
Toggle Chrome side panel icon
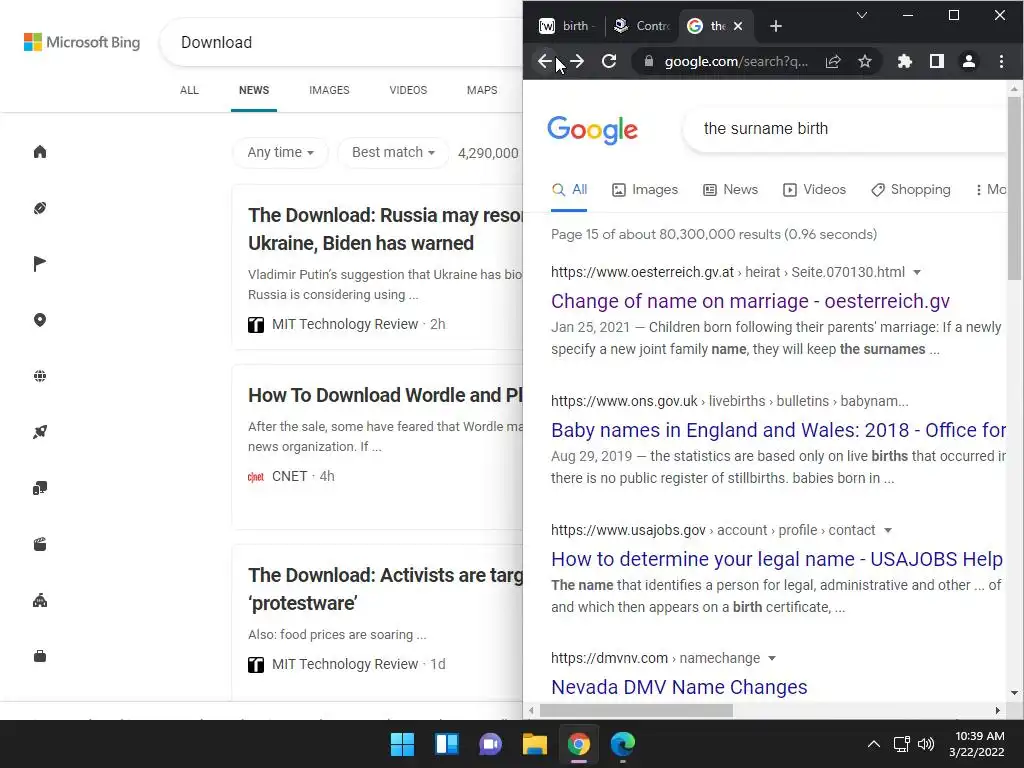click(936, 61)
